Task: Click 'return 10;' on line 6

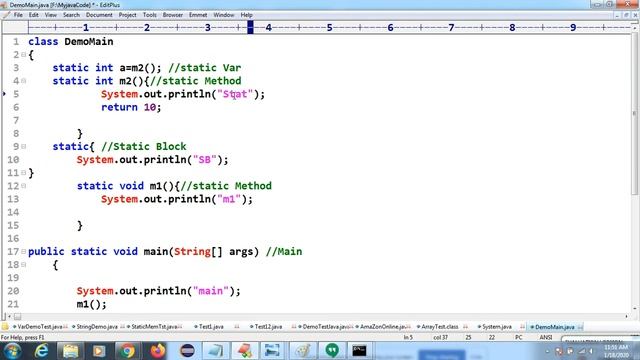Action: [131, 107]
